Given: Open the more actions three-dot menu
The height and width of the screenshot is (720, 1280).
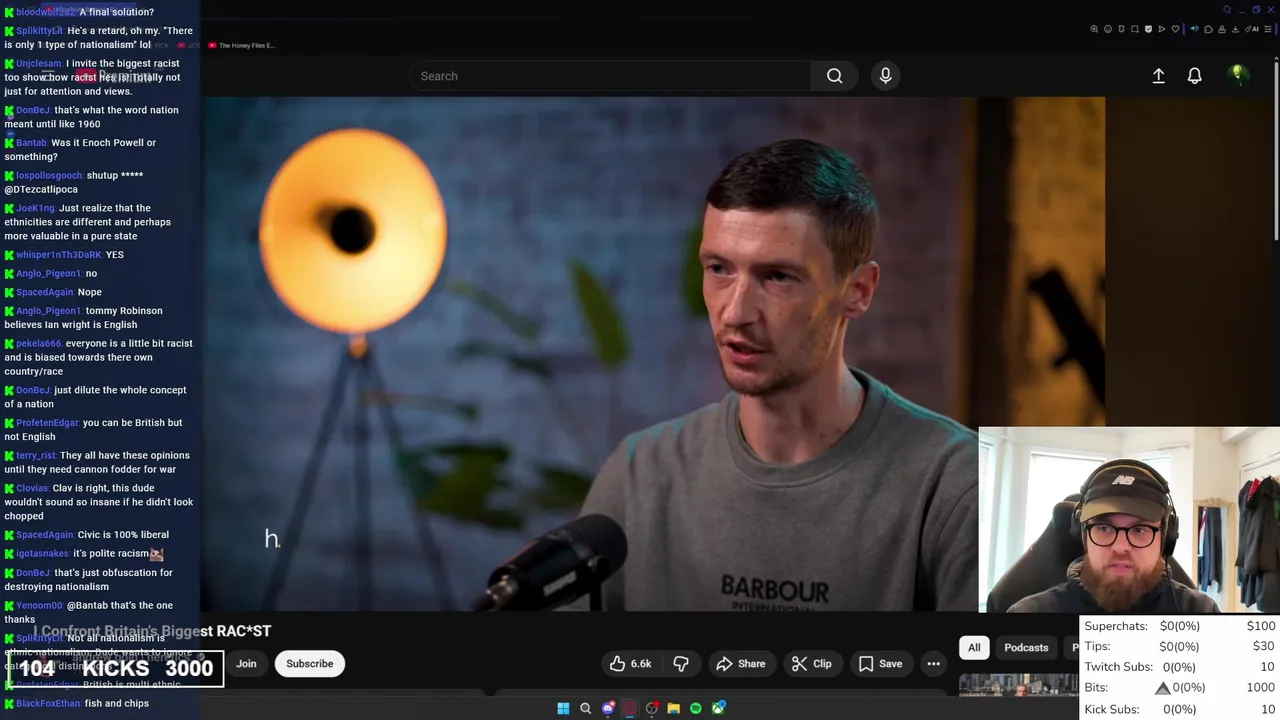Looking at the screenshot, I should [933, 664].
